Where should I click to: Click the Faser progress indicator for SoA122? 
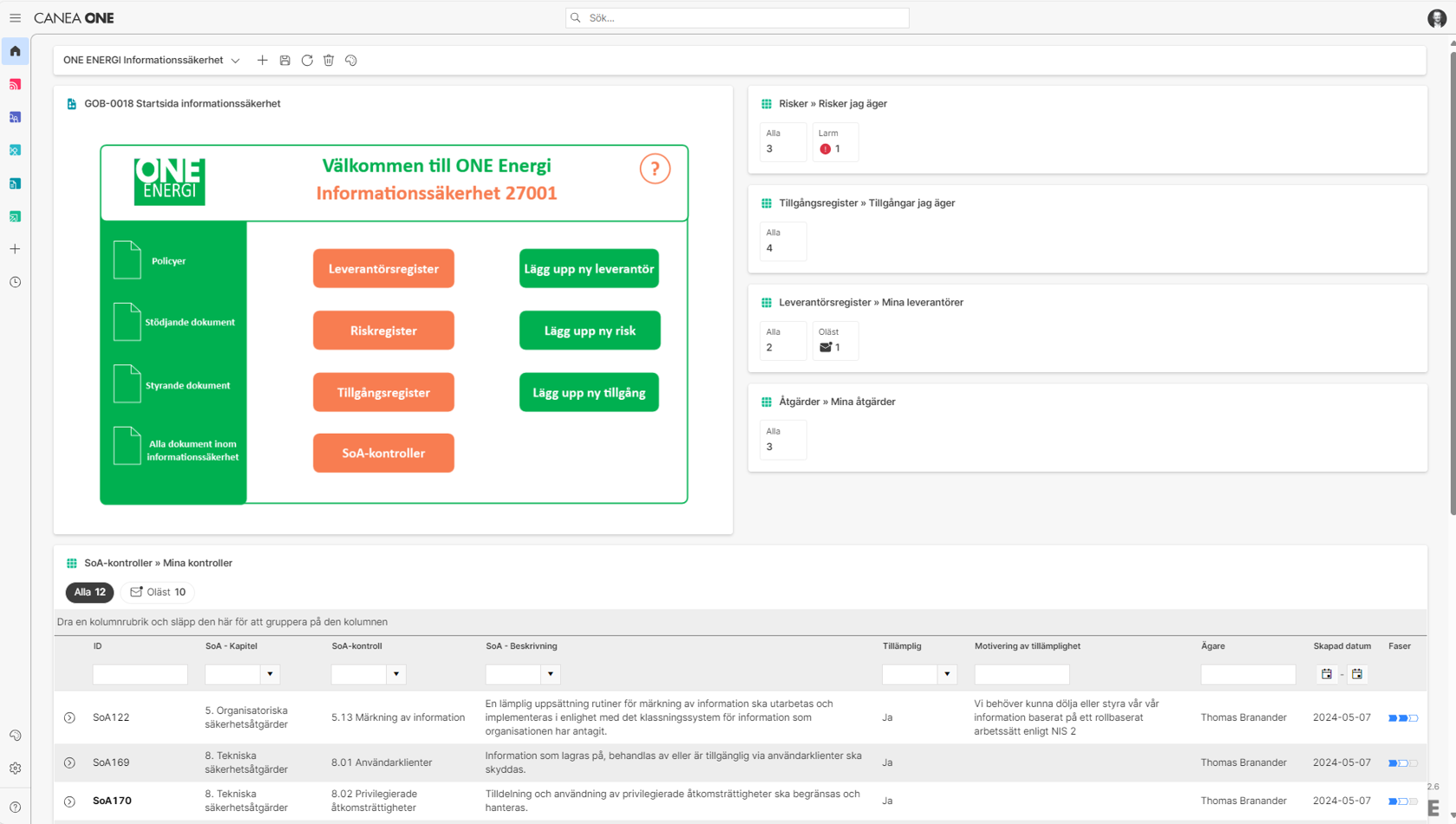[x=1403, y=718]
